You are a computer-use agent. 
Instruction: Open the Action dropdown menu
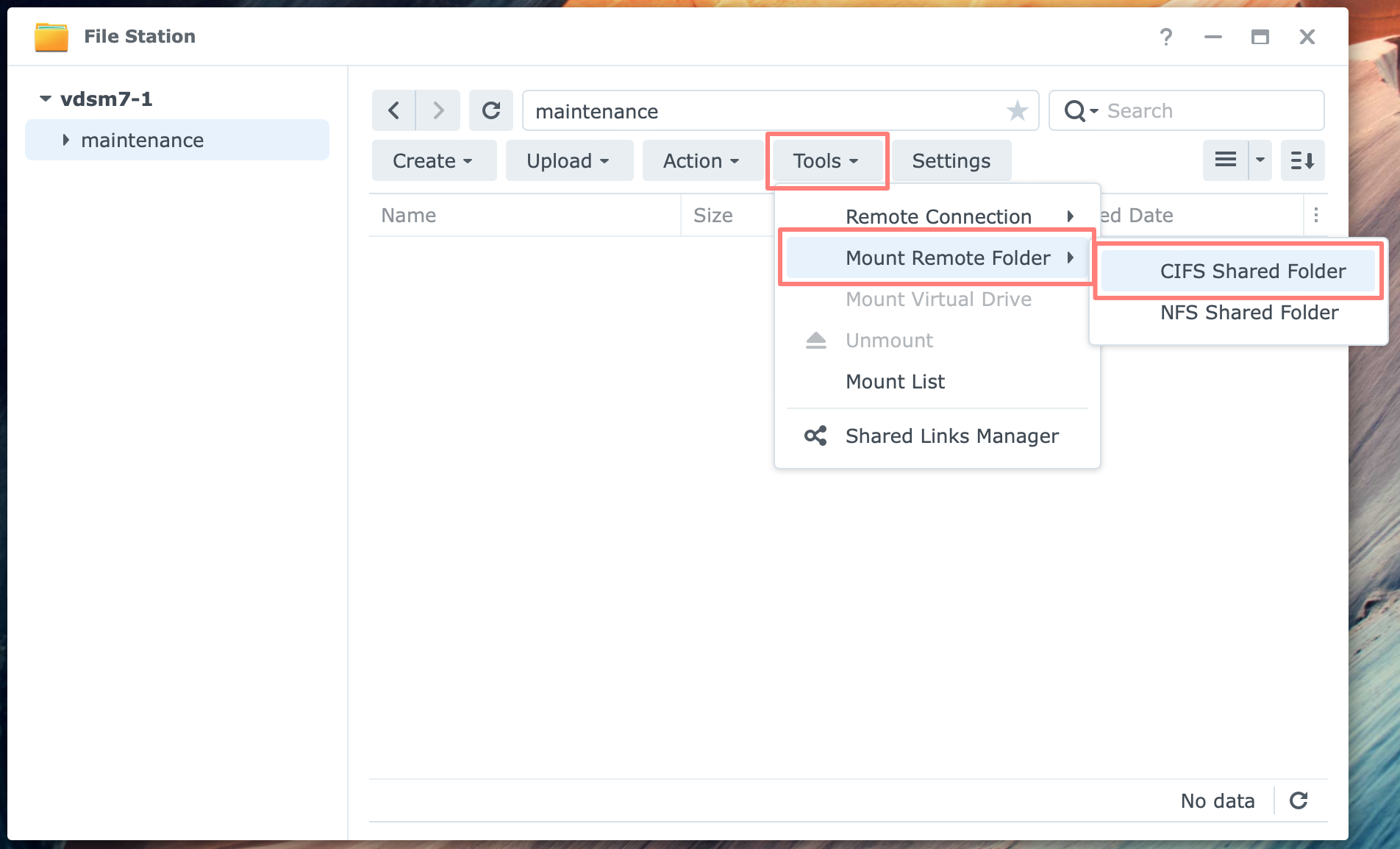tap(701, 160)
